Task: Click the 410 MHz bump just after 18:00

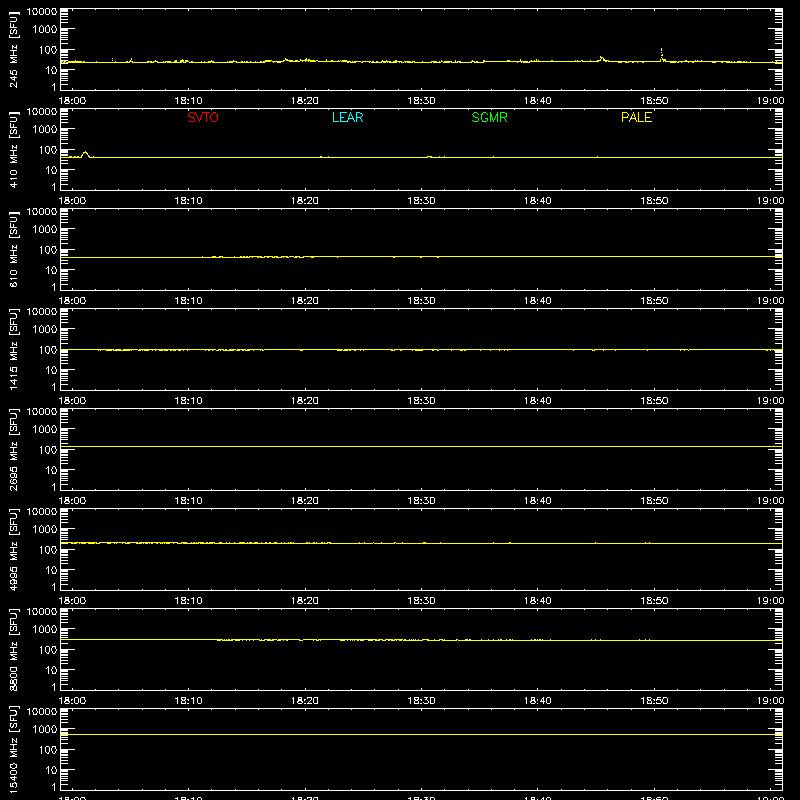Action: point(85,154)
